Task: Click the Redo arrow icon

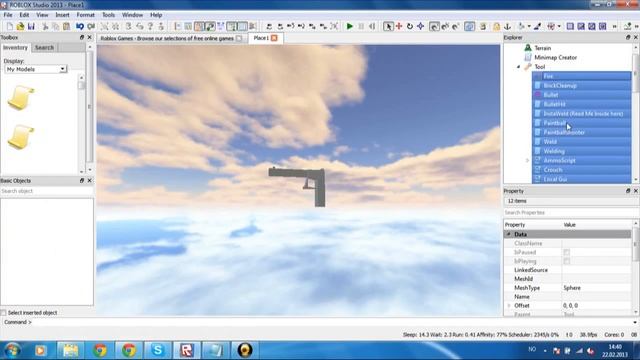Action: (x=91, y=27)
